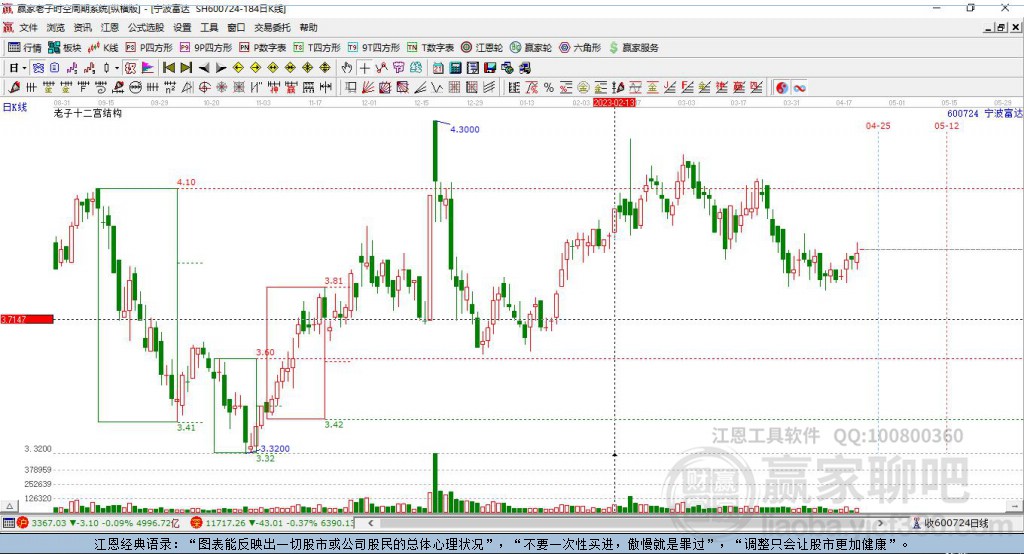Click the 4.3000 high price label

(x=465, y=129)
